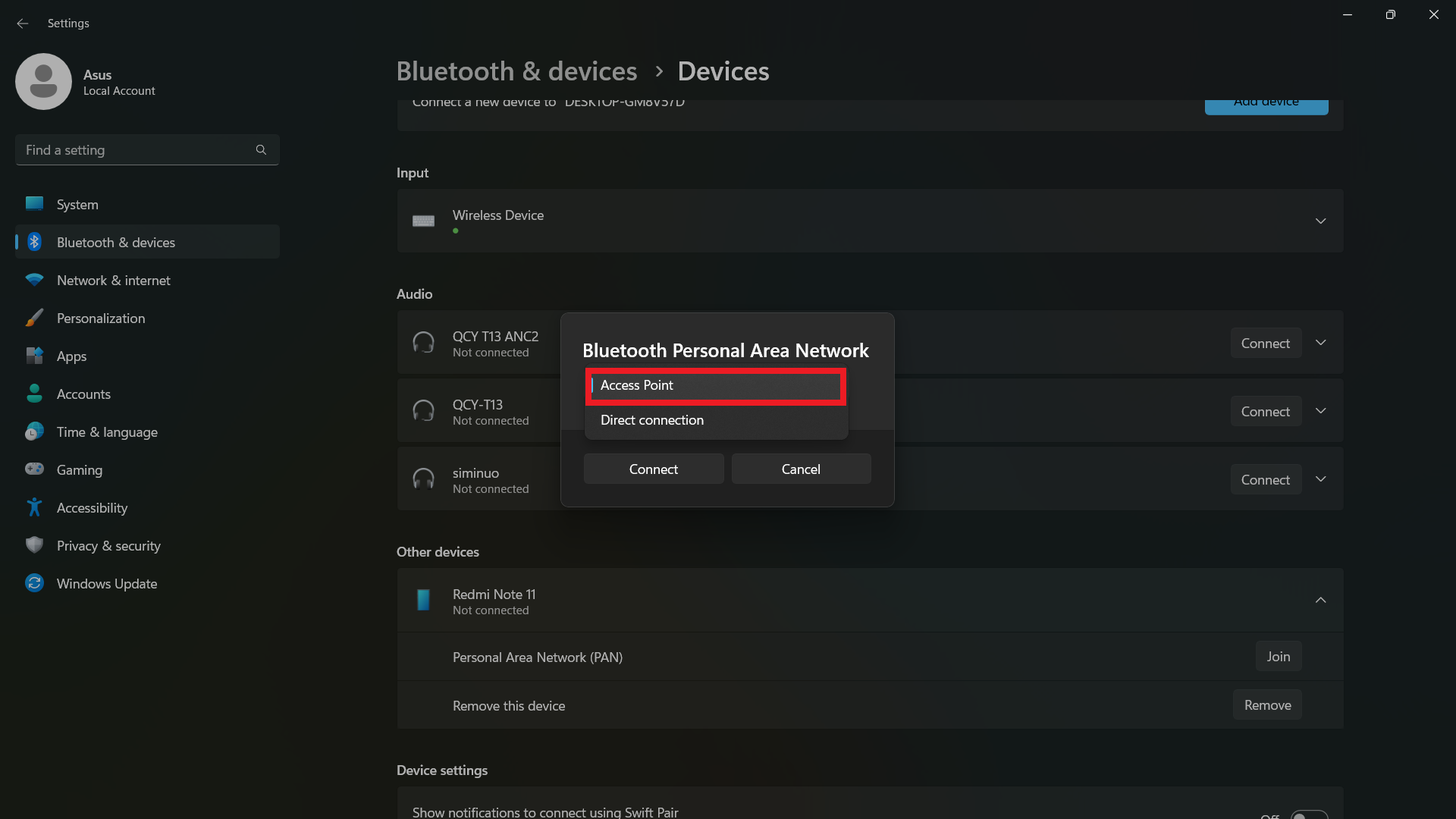Connect the QCY T13 ANC2 headset
Screen dimensions: 1456x819
tap(1265, 343)
